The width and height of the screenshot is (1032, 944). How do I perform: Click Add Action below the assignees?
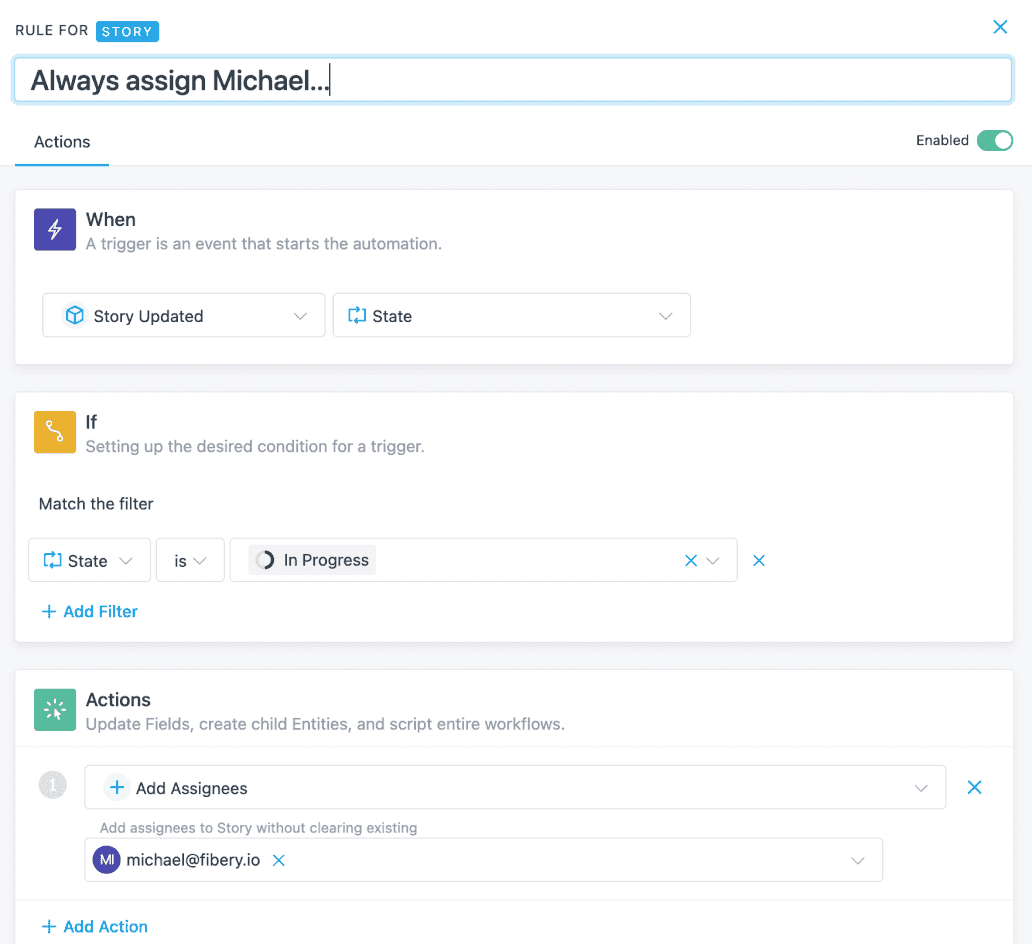tap(94, 926)
